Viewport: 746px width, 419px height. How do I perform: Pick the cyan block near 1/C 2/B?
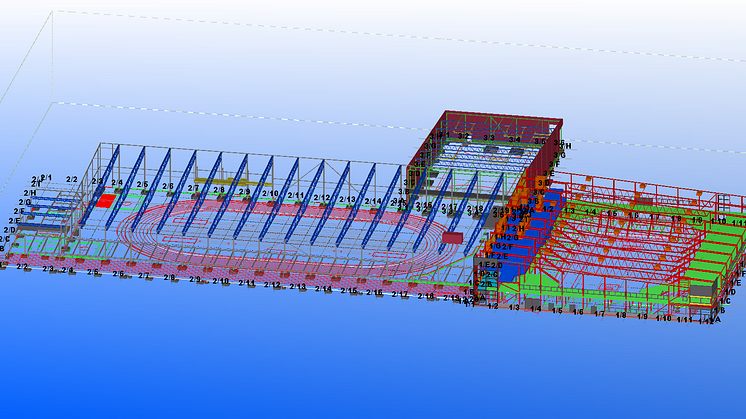click(x=489, y=283)
